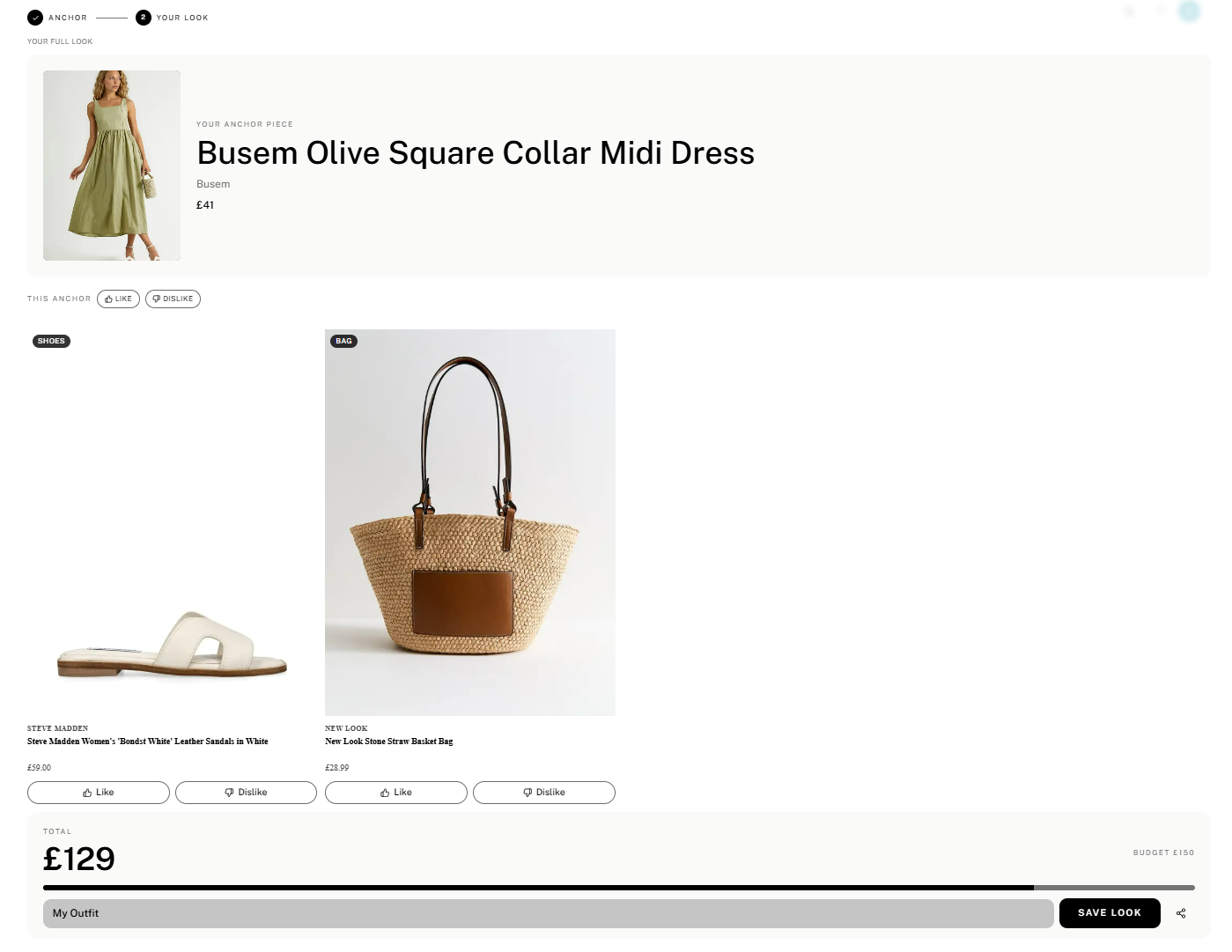Image resolution: width=1232 pixels, height=952 pixels.
Task: Open the New Look Stone Straw Basket Bag title
Action: tap(389, 742)
